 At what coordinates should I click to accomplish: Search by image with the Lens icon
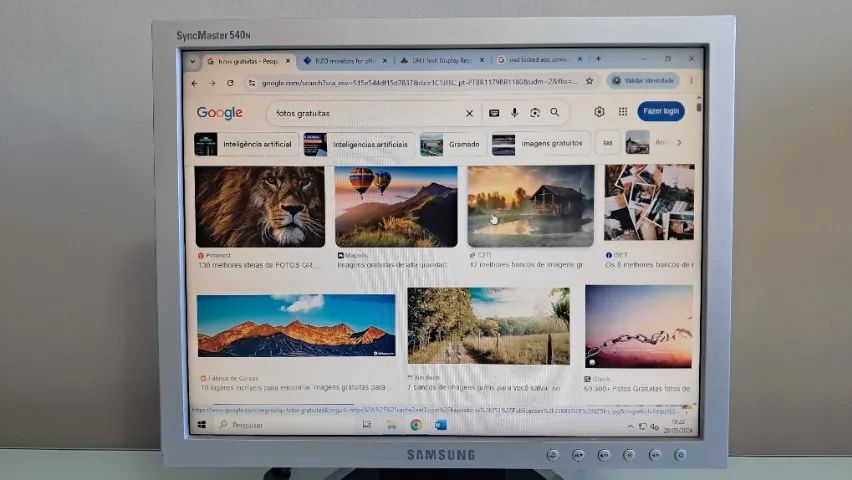535,113
